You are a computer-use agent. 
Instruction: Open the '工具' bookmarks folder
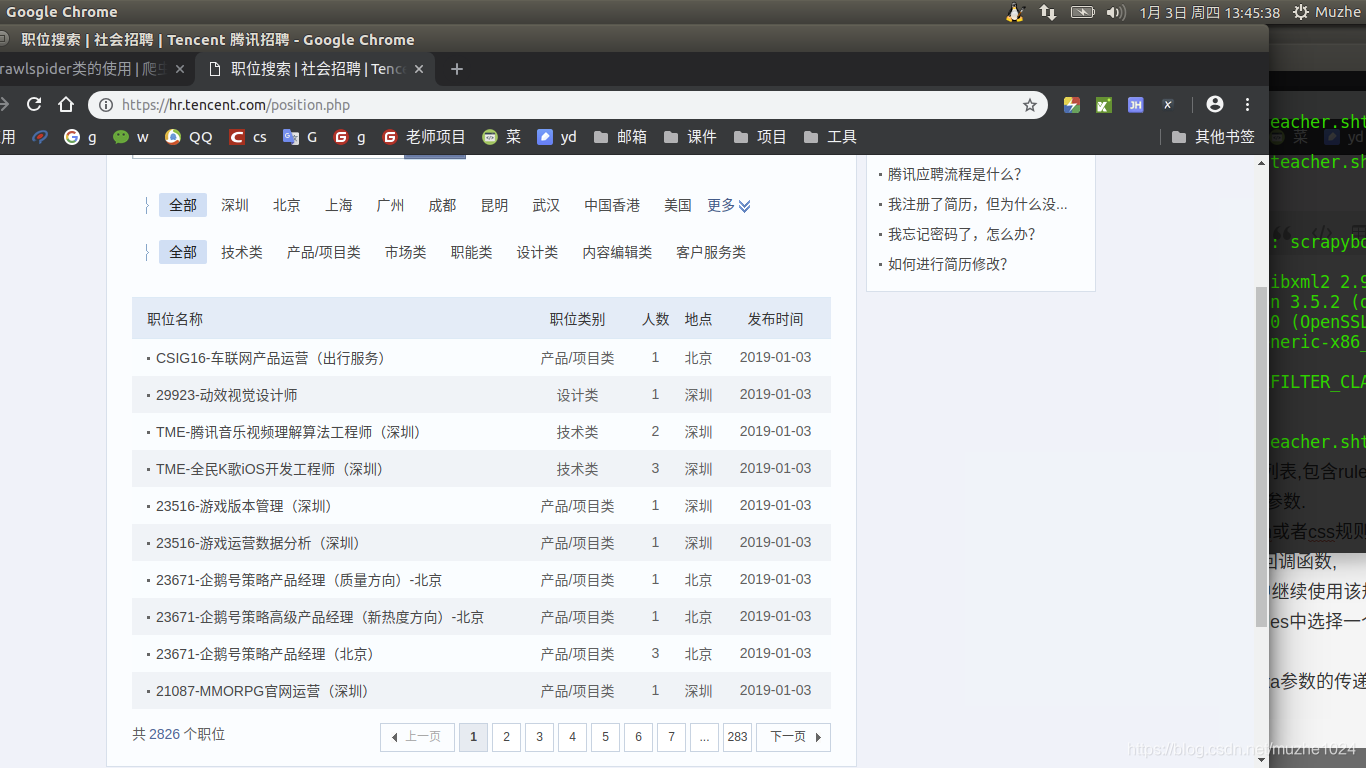[830, 137]
